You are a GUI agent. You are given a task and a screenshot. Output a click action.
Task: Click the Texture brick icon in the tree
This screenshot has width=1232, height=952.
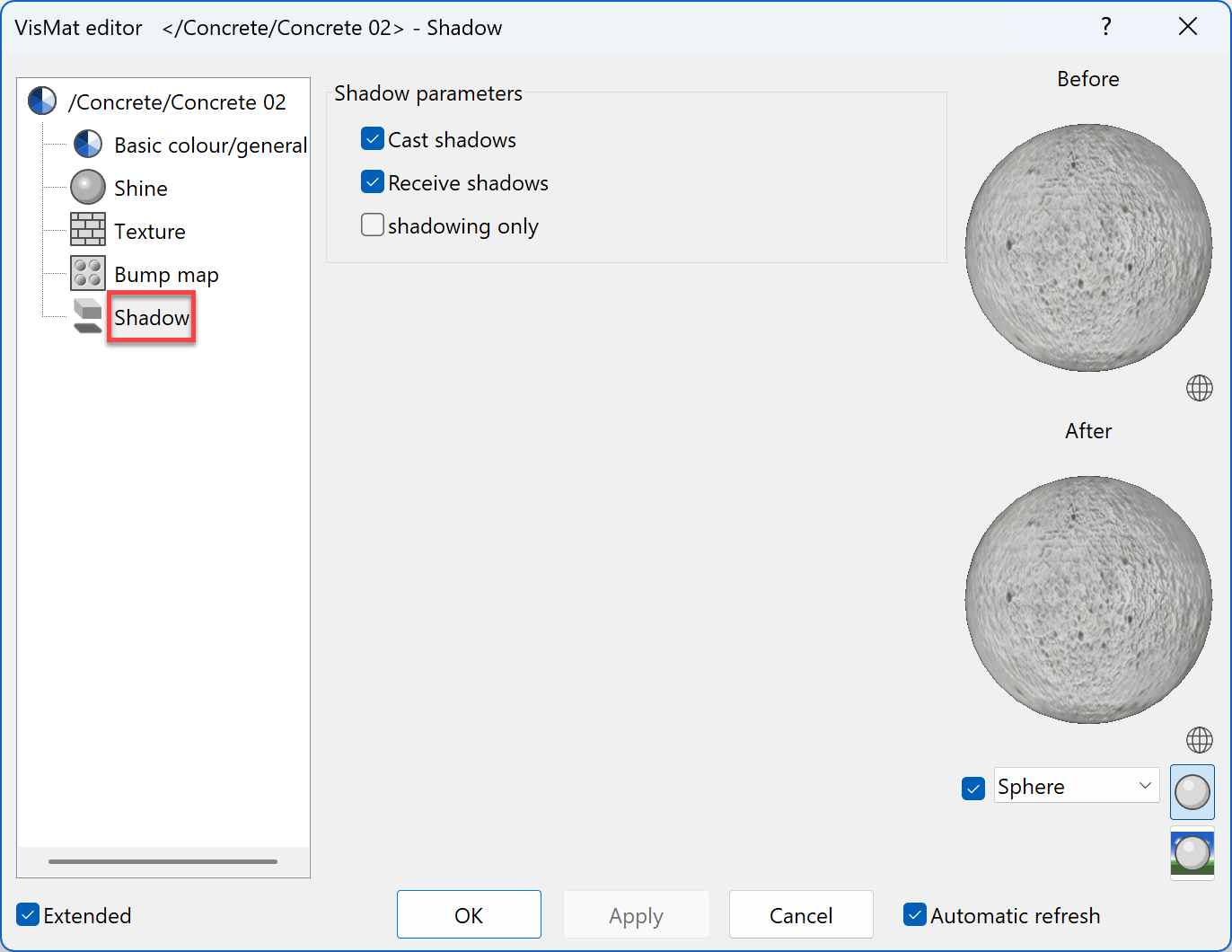pos(87,229)
